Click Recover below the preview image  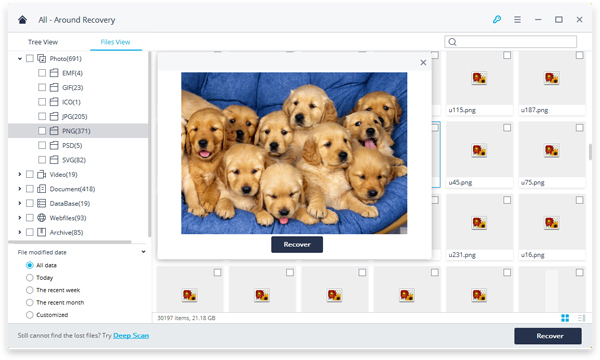pos(297,244)
